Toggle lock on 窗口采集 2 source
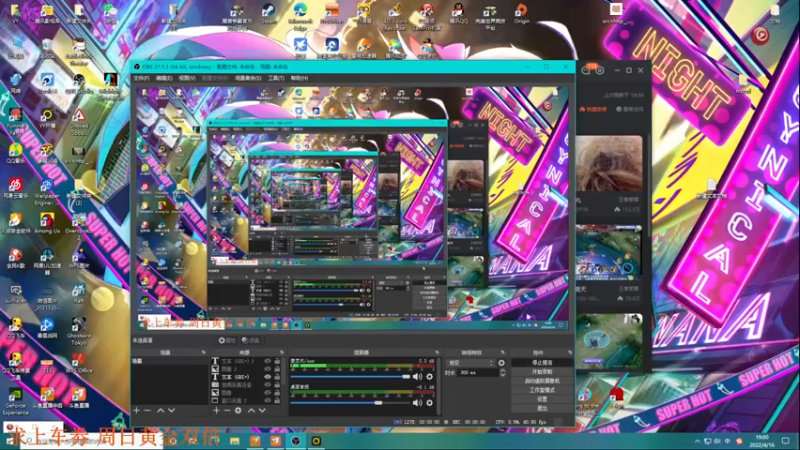This screenshot has width=800, height=450. pos(277,401)
